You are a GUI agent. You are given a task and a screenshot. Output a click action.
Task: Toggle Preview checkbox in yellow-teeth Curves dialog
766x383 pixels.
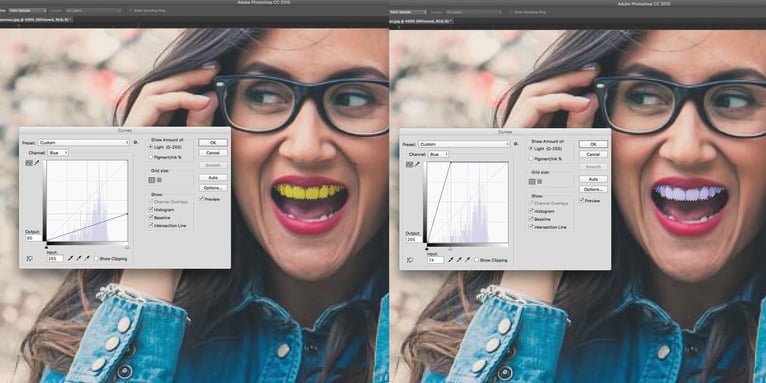[x=201, y=199]
